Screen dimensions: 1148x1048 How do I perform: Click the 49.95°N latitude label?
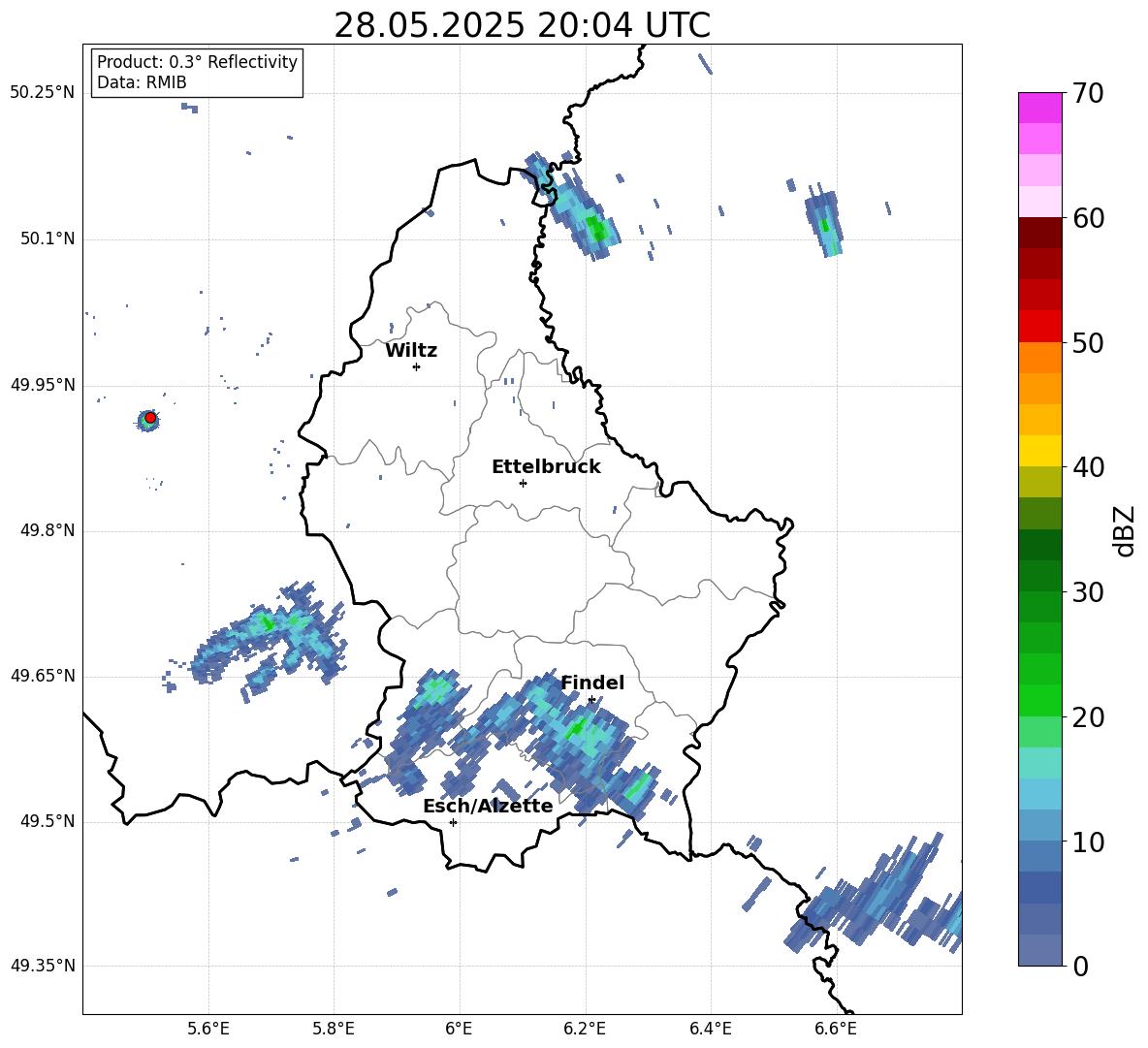click(42, 385)
